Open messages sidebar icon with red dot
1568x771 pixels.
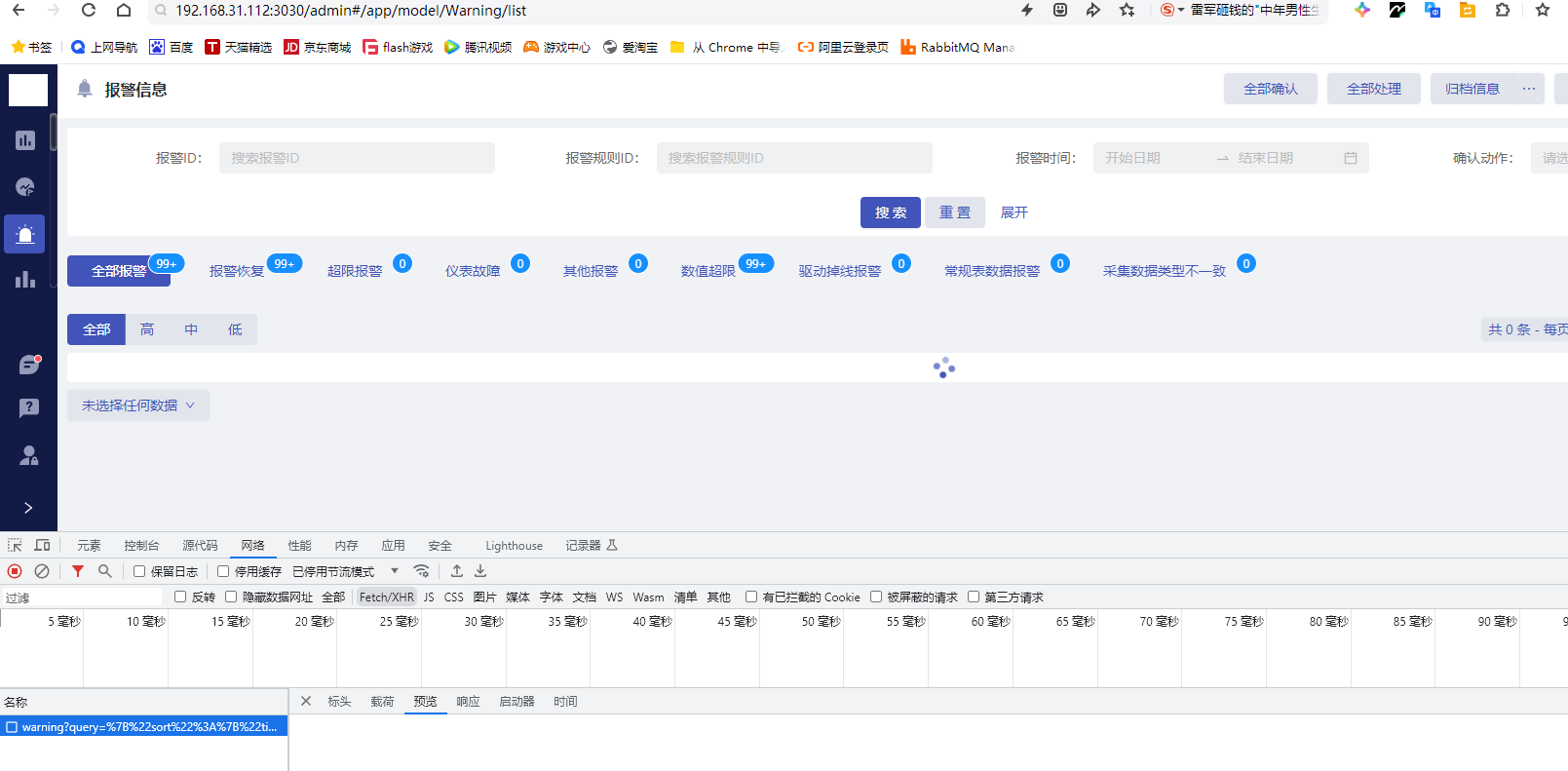click(28, 365)
